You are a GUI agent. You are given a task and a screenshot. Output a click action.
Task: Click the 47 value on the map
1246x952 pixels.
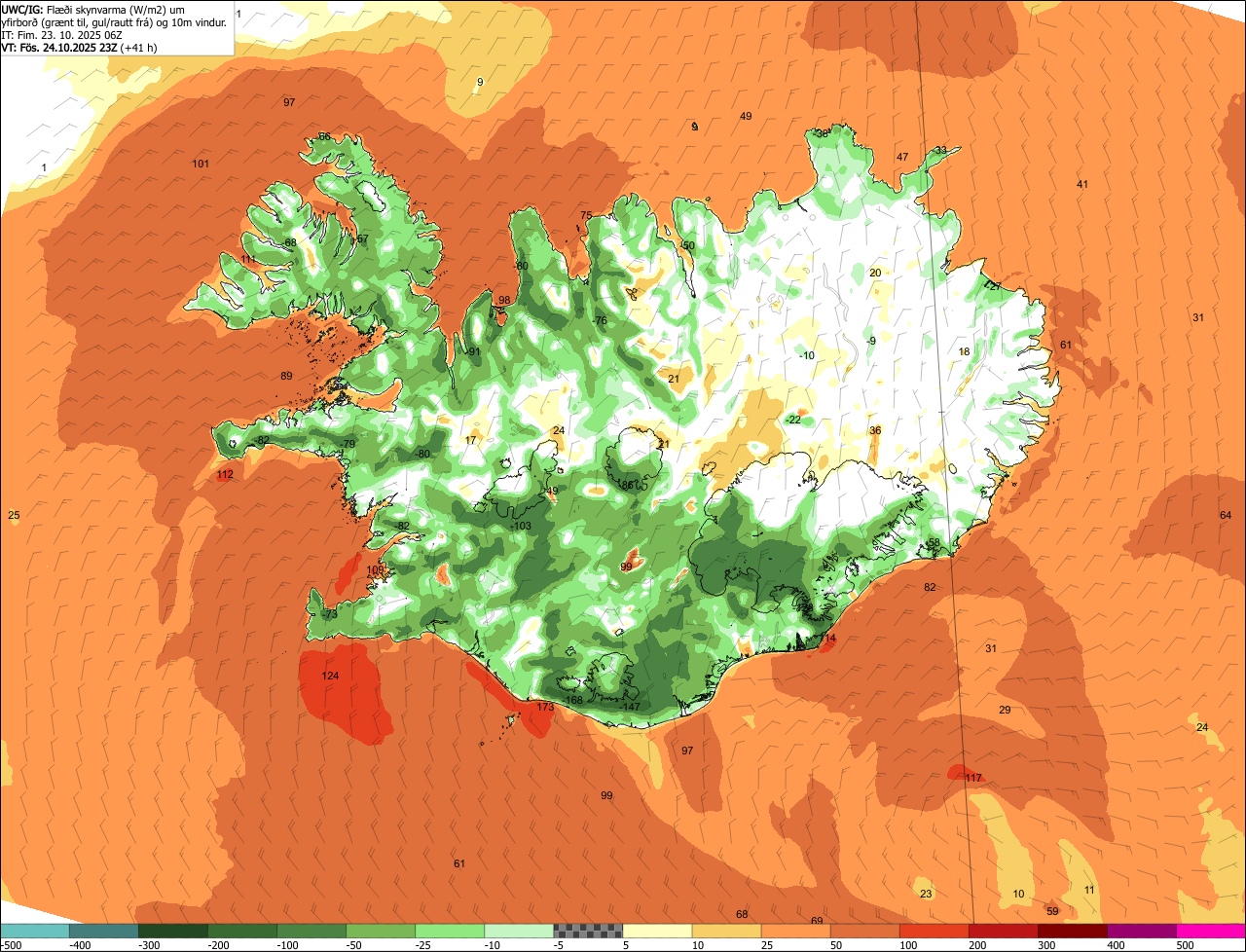[902, 157]
